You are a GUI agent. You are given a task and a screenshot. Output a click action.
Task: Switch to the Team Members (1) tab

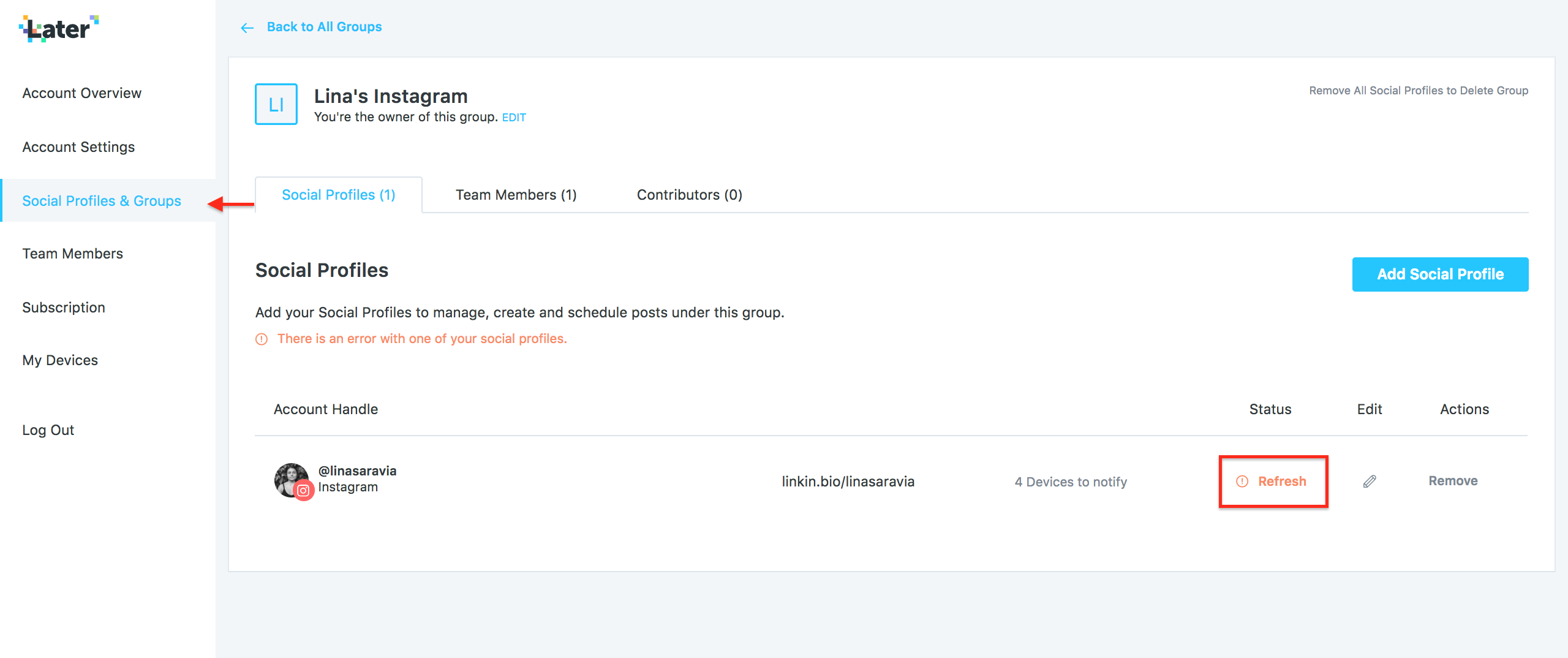coord(516,195)
